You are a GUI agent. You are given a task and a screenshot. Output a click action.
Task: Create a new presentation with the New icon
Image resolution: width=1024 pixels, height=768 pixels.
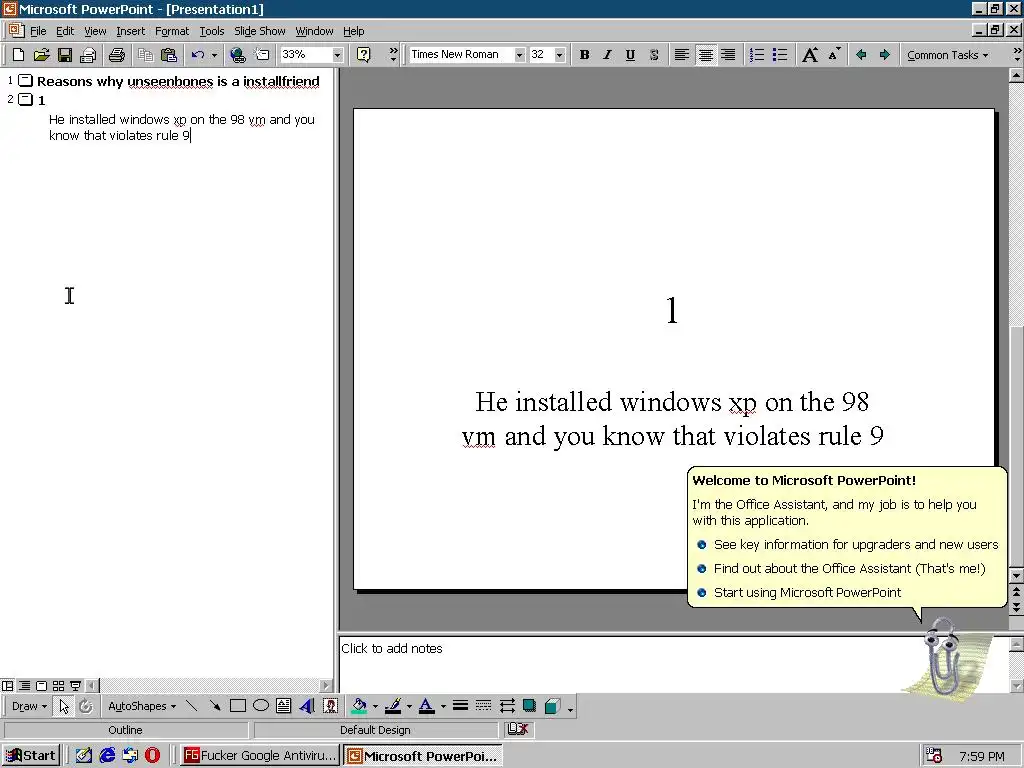pyautogui.click(x=18, y=55)
